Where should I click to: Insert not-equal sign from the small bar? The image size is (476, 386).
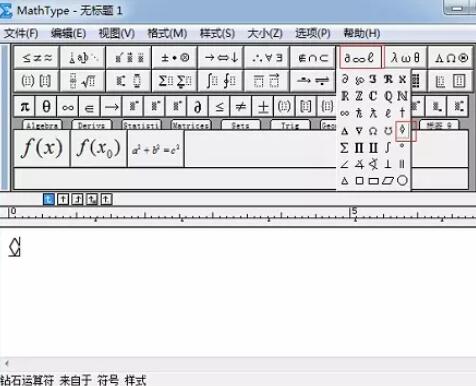[x=241, y=107]
